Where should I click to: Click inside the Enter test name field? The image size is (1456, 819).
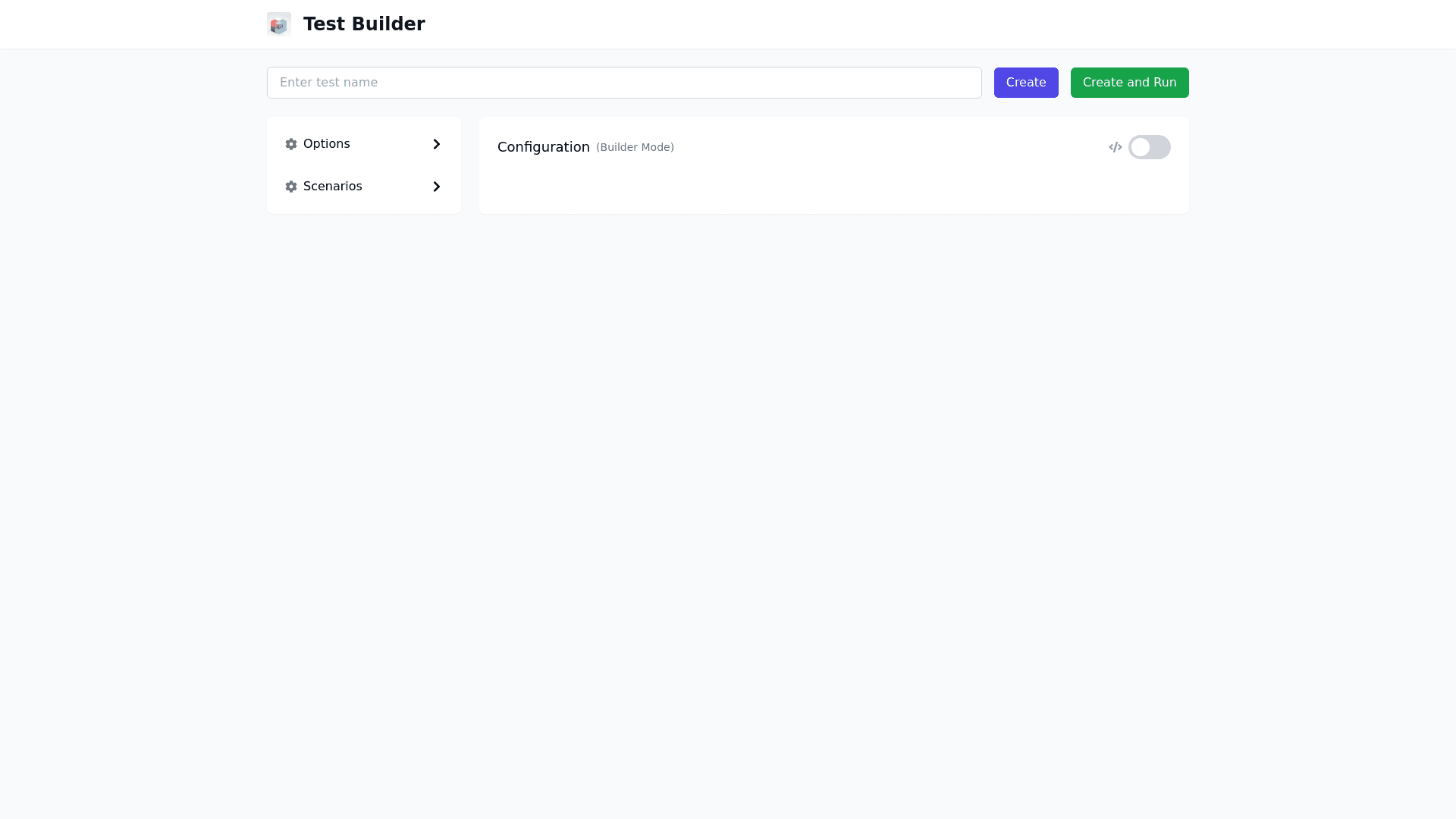pyautogui.click(x=624, y=82)
